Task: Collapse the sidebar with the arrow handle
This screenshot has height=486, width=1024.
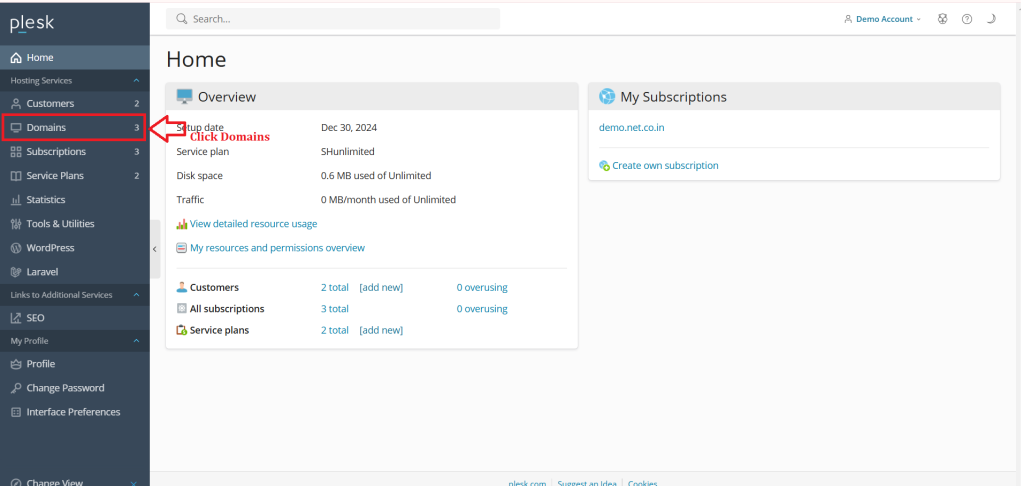Action: pos(155,249)
